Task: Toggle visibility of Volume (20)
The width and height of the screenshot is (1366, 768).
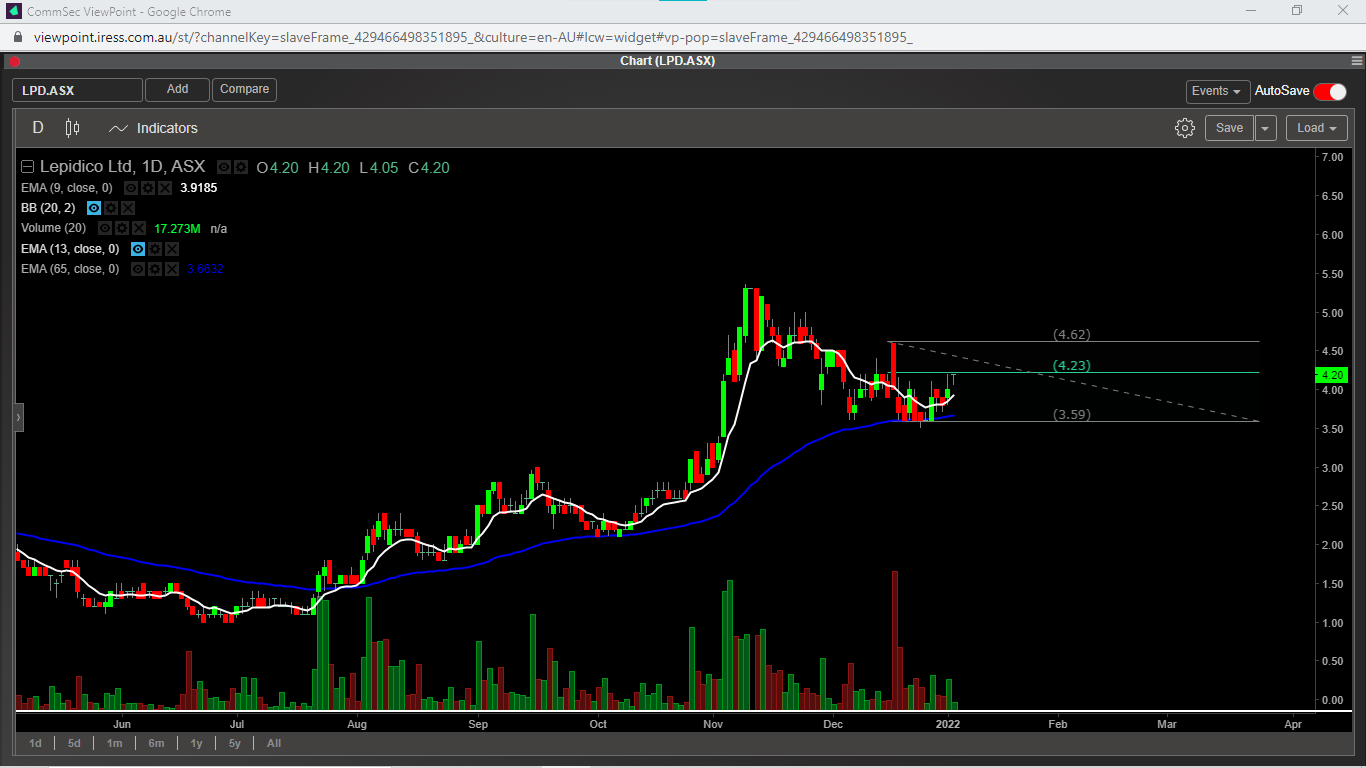Action: point(105,228)
